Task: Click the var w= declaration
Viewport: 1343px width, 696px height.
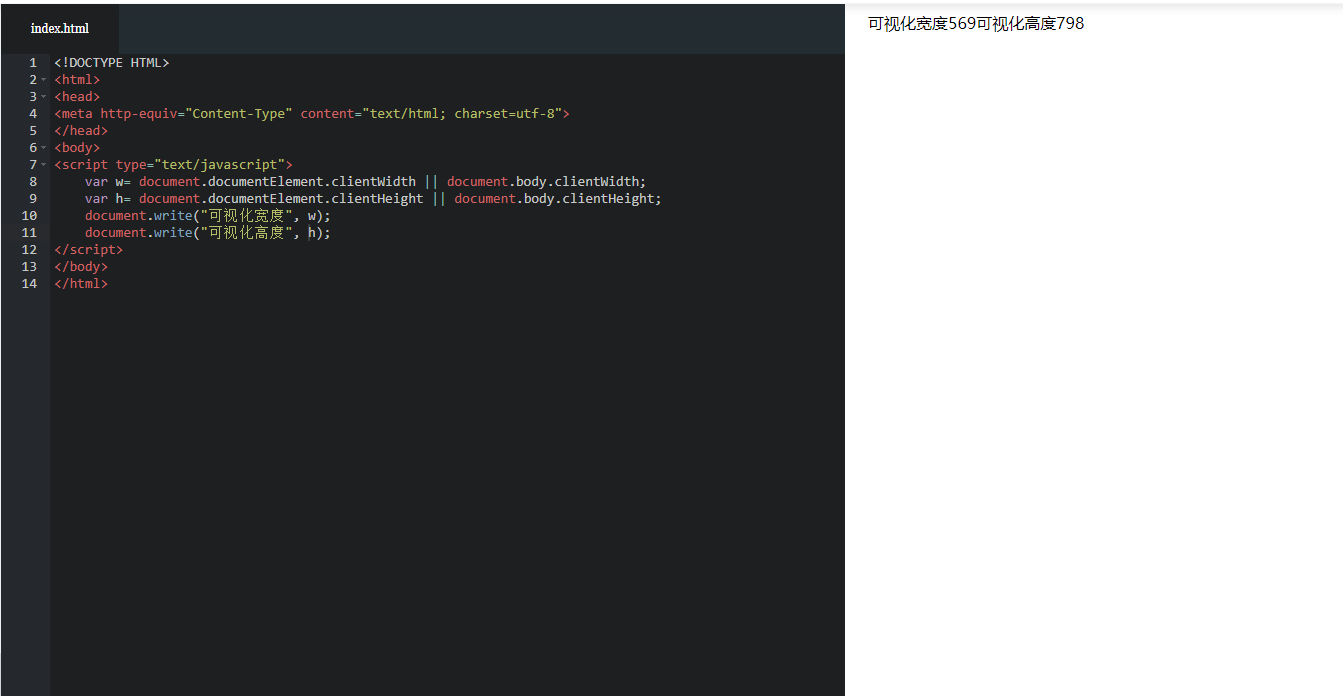Action: click(x=108, y=182)
